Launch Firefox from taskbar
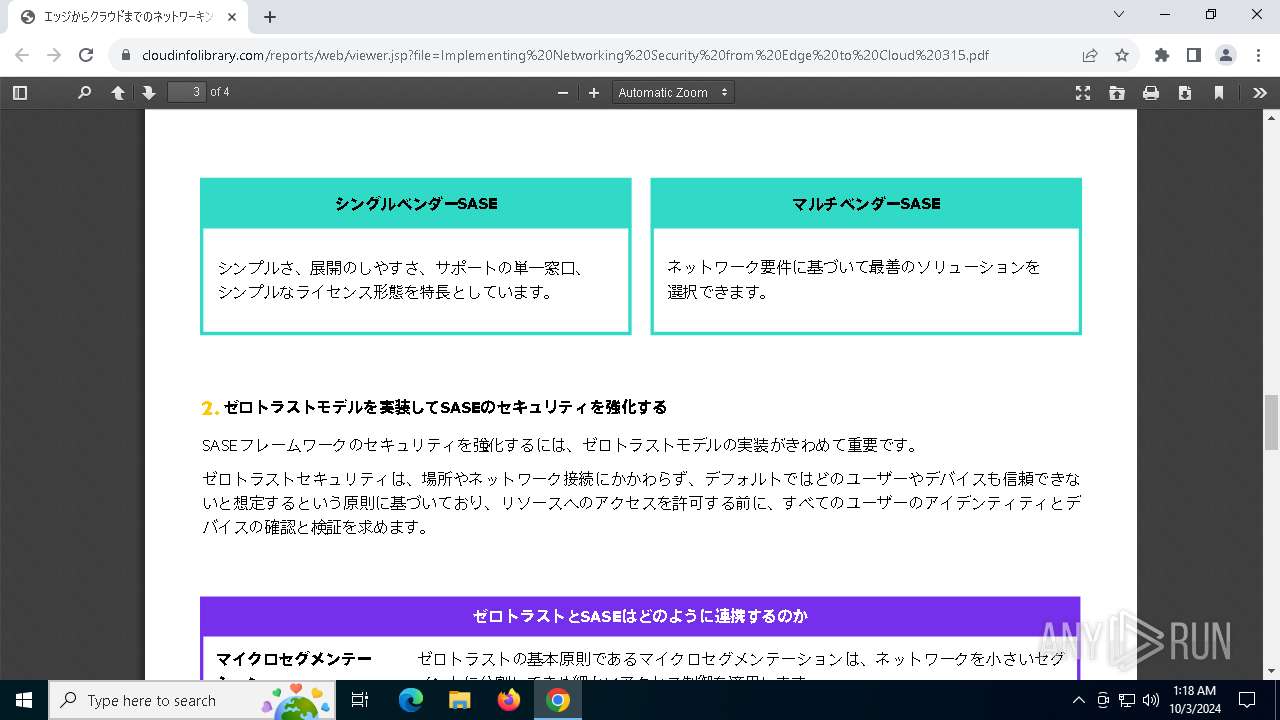1280x720 pixels. (x=509, y=700)
